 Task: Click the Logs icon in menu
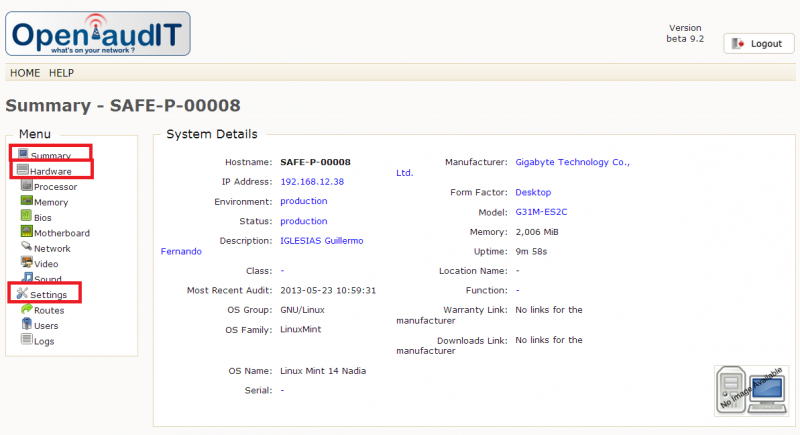point(26,341)
